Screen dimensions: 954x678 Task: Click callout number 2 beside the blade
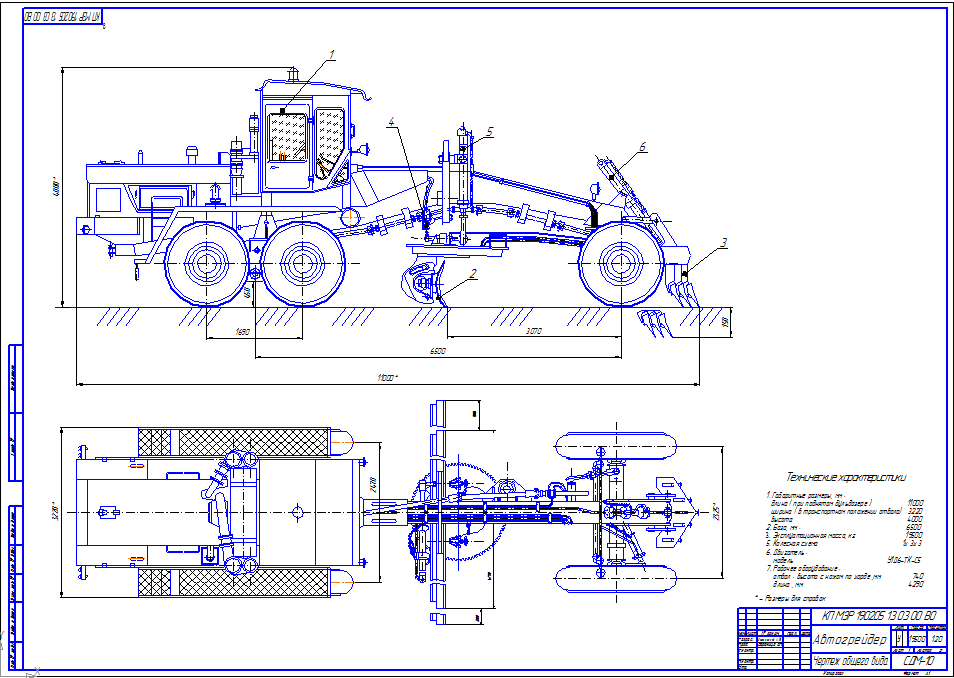pos(473,275)
